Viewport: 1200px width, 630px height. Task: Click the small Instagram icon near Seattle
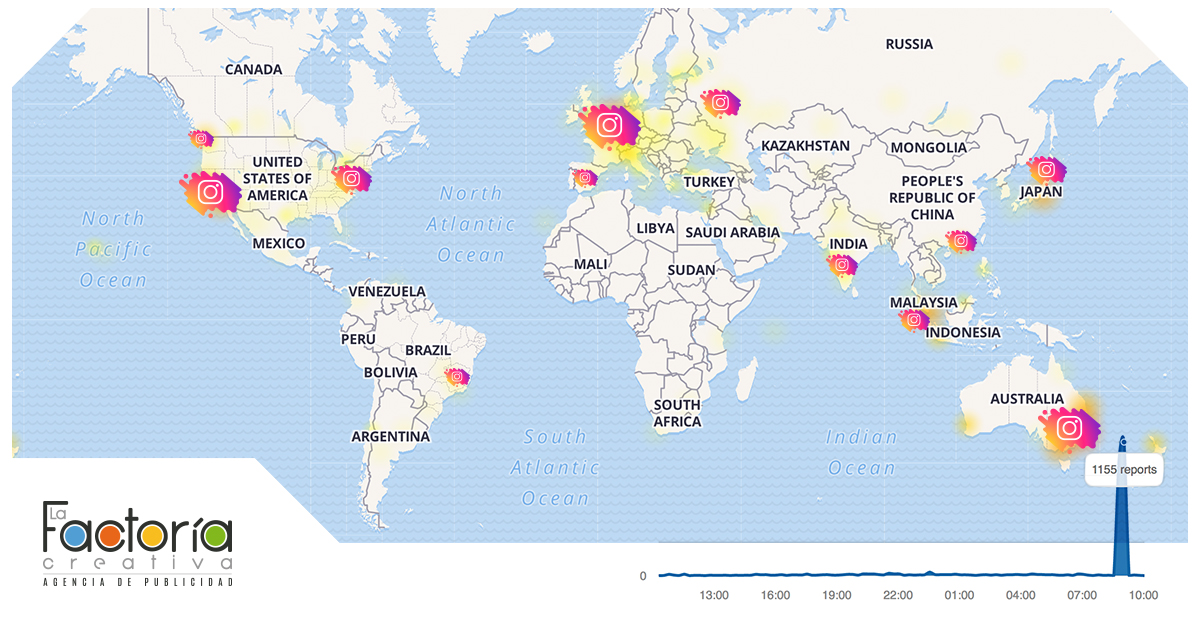[201, 139]
